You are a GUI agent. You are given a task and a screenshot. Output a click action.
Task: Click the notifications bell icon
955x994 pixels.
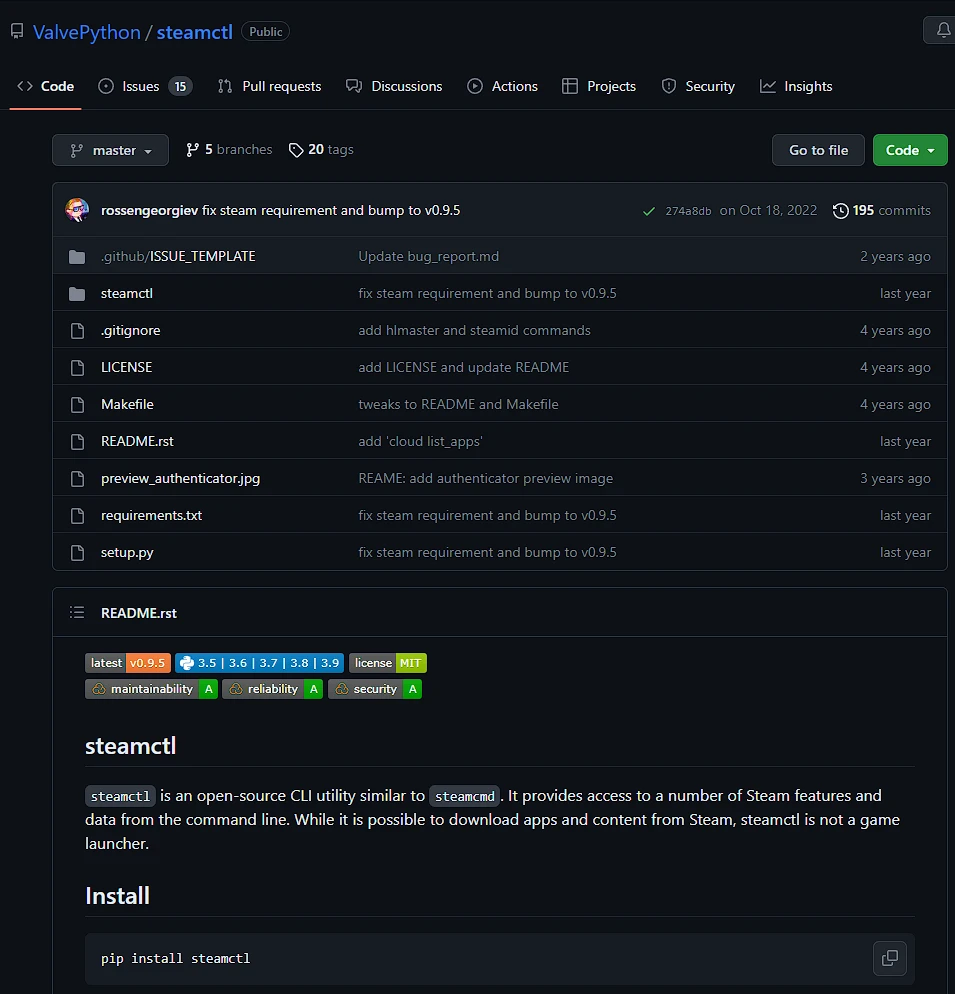(942, 31)
